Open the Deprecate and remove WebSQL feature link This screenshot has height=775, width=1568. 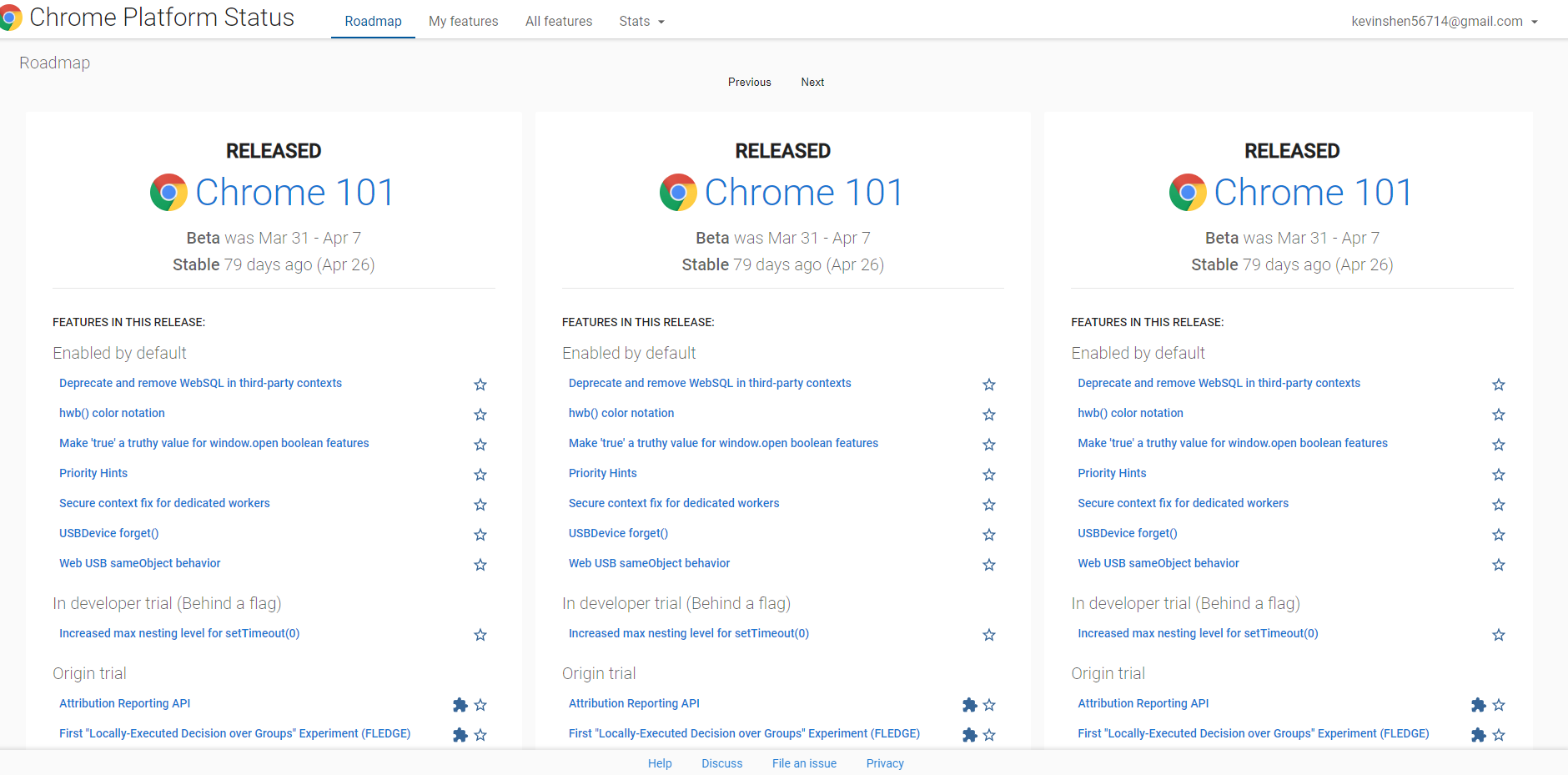(x=200, y=383)
